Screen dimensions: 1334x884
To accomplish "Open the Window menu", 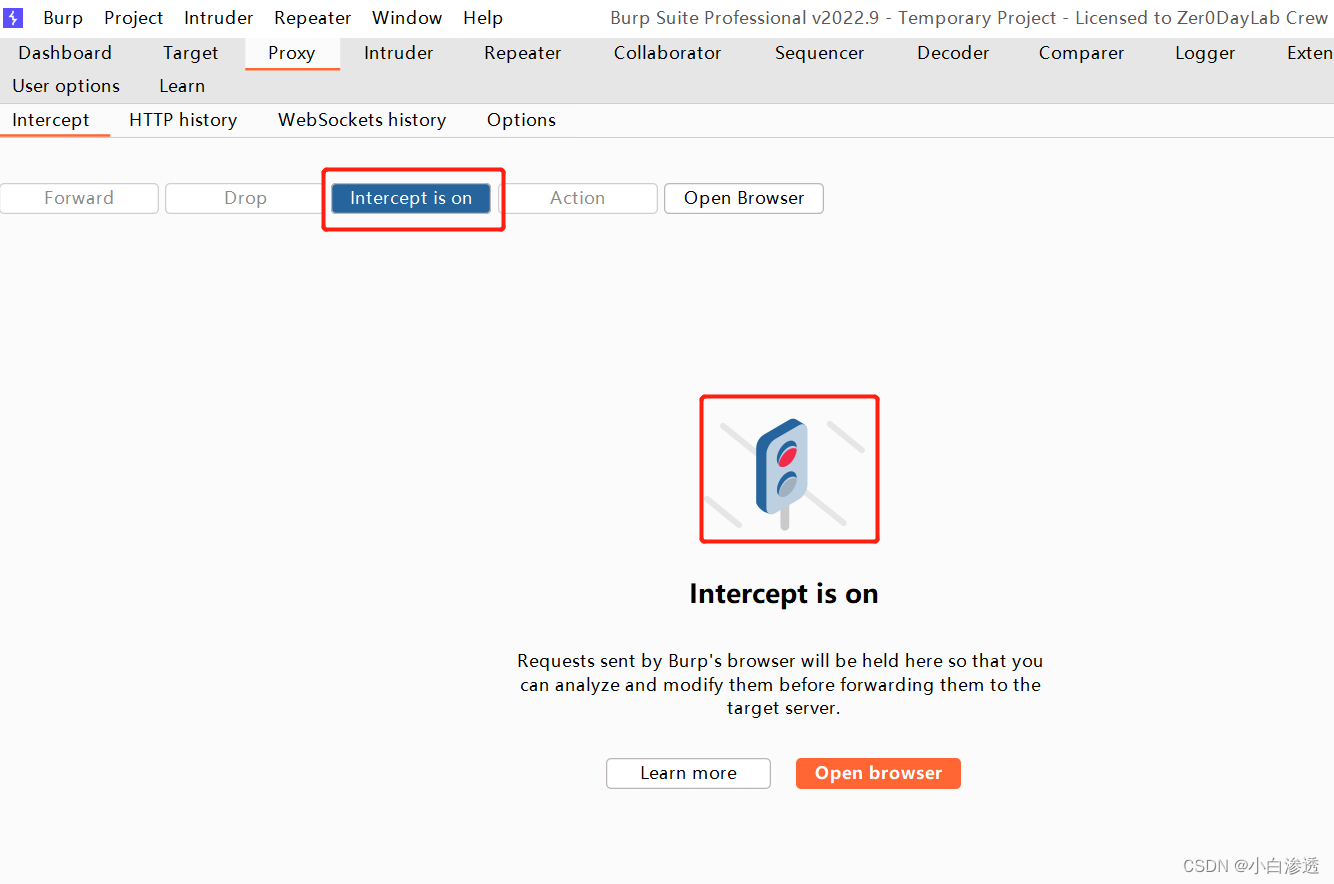I will click(x=407, y=18).
